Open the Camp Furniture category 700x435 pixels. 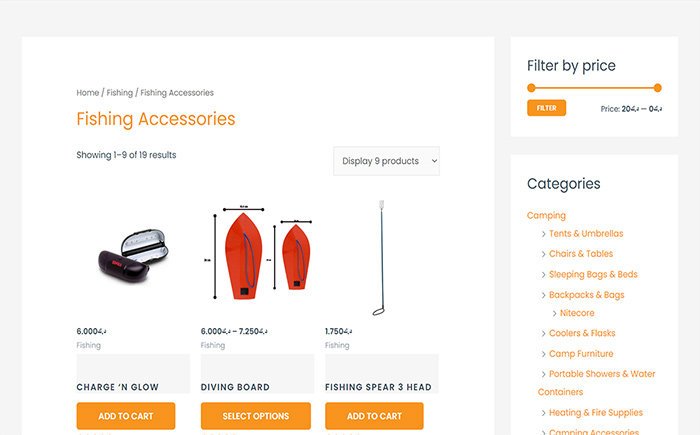click(x=581, y=354)
